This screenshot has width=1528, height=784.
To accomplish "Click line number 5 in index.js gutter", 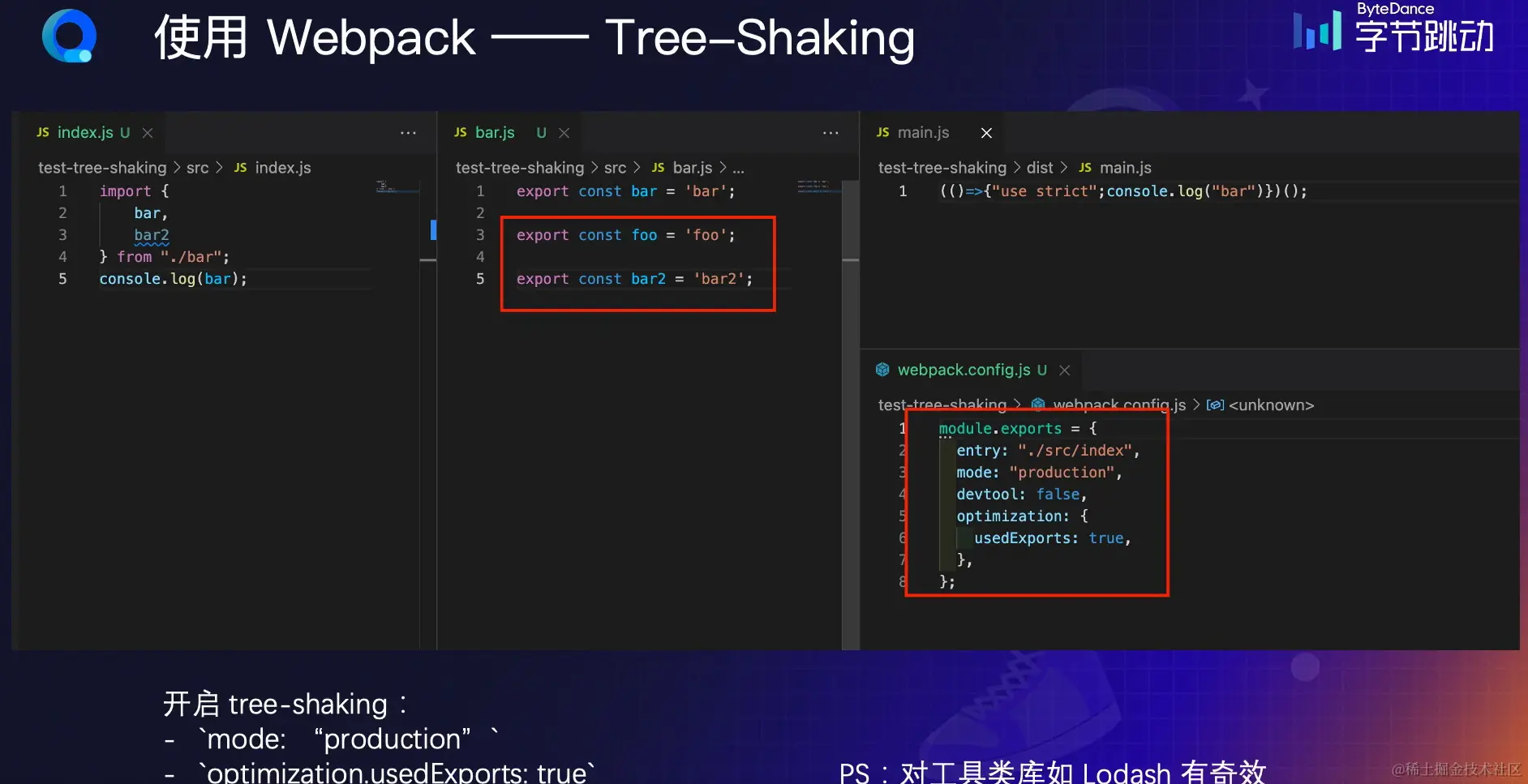I will click(62, 279).
